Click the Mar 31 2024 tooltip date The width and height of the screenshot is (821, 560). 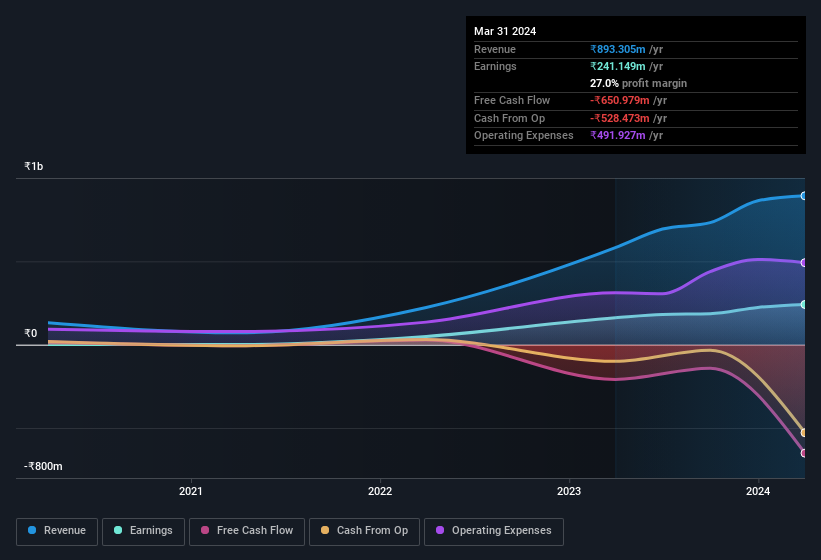[505, 31]
